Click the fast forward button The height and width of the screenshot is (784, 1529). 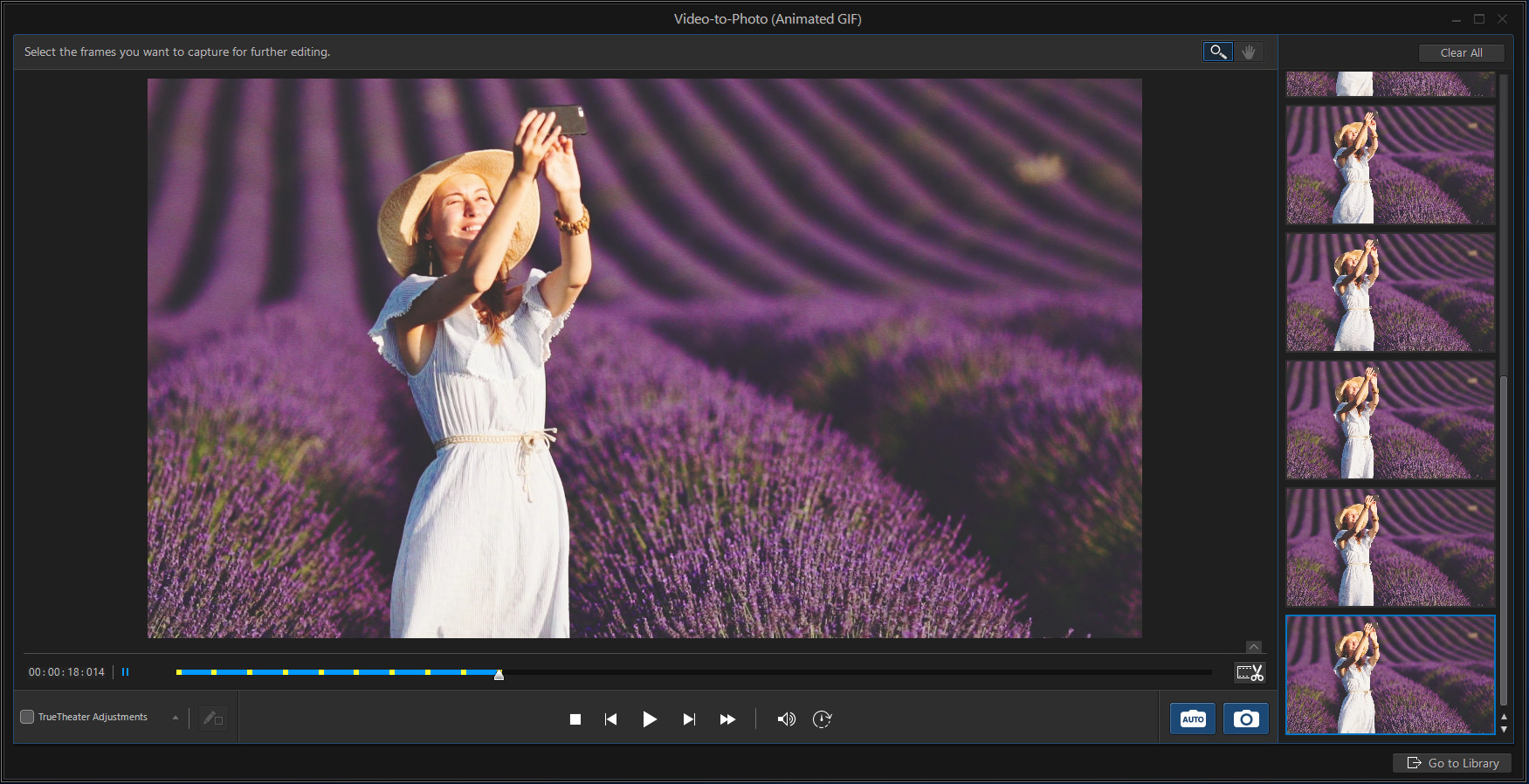coord(727,719)
